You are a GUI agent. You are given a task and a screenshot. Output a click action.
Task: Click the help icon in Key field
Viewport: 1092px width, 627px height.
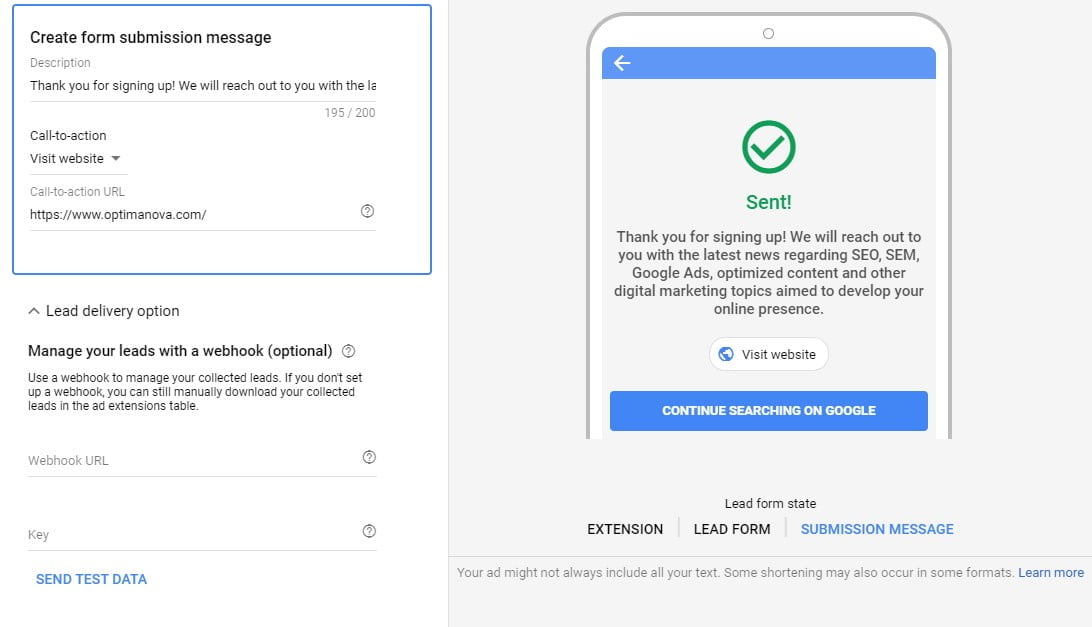(x=369, y=531)
